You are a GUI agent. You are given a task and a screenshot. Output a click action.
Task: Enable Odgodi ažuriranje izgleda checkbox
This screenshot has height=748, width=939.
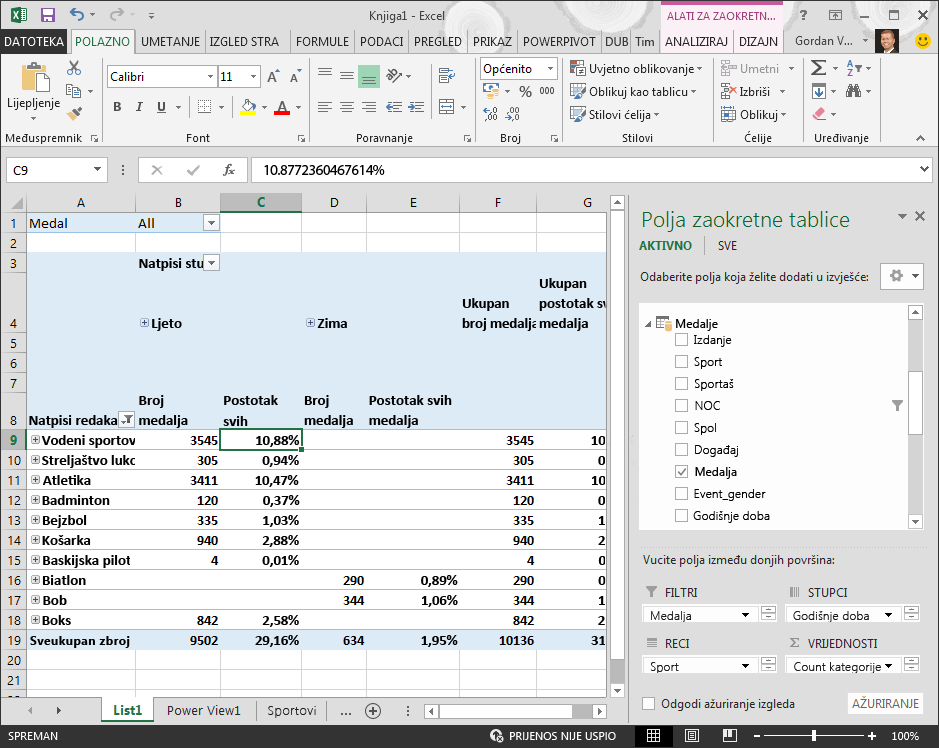[649, 704]
